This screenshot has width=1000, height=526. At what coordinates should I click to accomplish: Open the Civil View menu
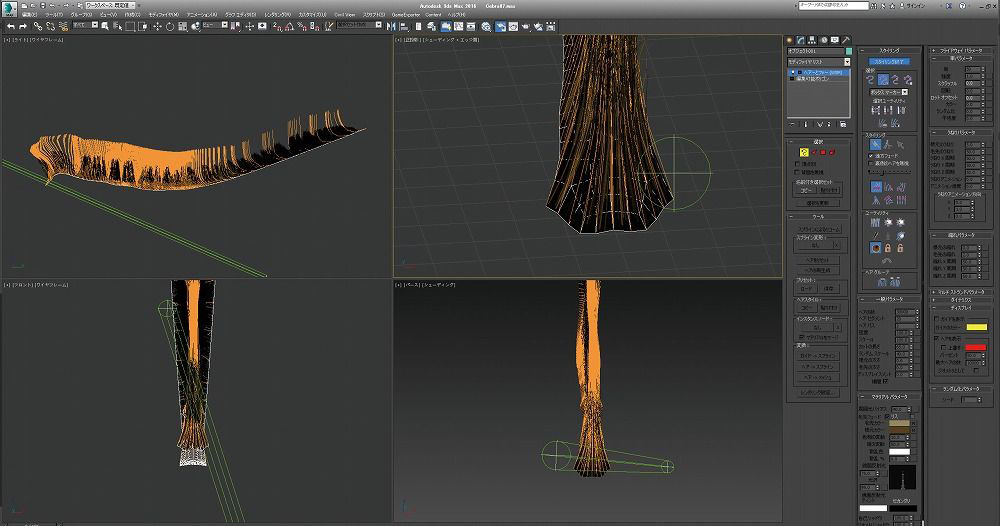point(343,15)
